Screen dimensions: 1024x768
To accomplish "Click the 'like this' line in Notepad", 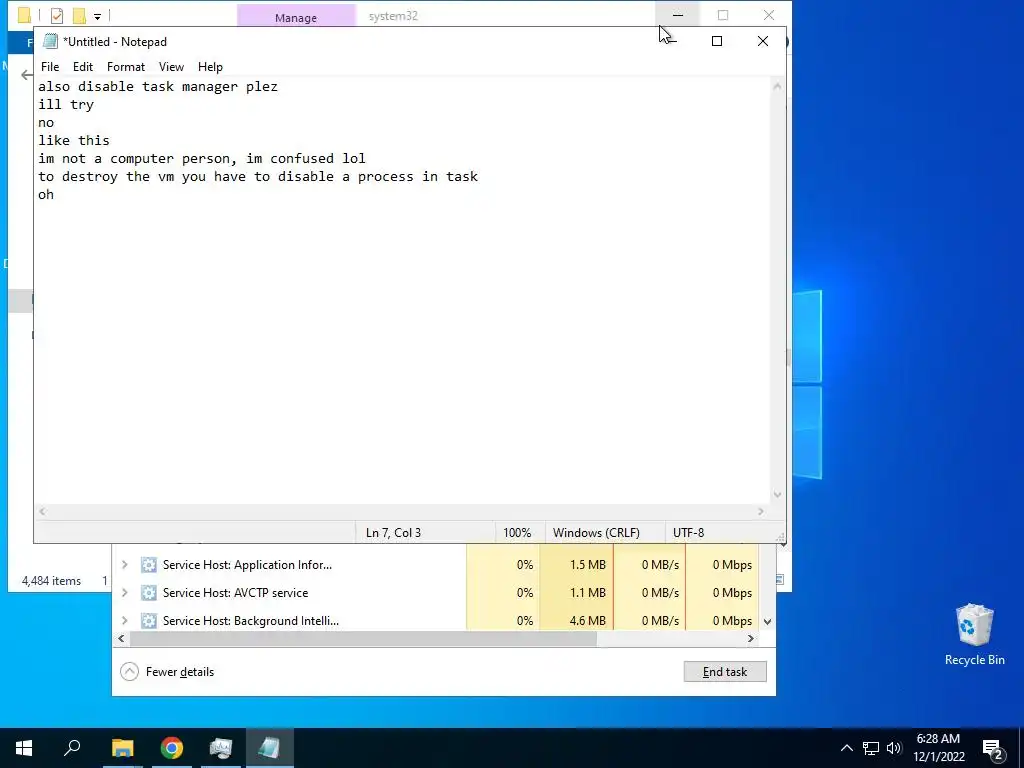I will pos(74,140).
